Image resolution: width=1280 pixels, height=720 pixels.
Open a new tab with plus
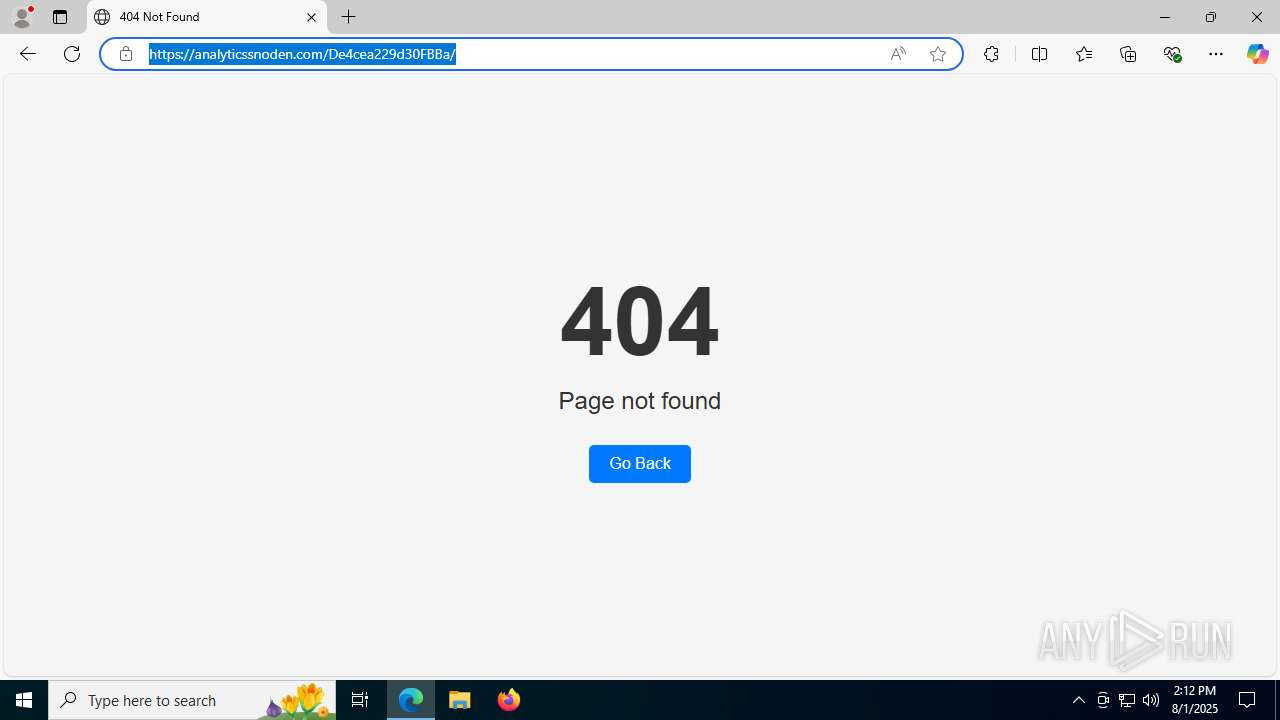[349, 17]
